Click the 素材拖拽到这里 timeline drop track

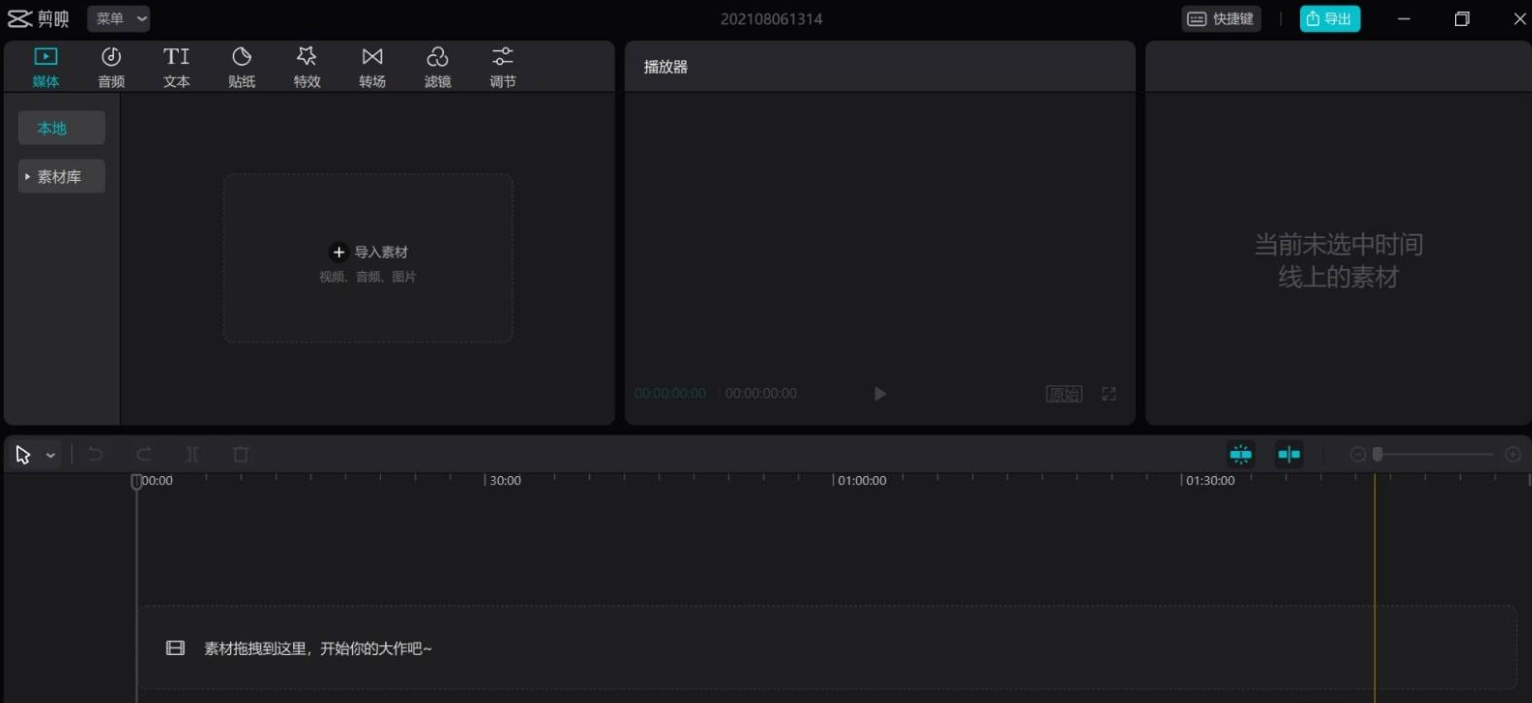point(826,647)
